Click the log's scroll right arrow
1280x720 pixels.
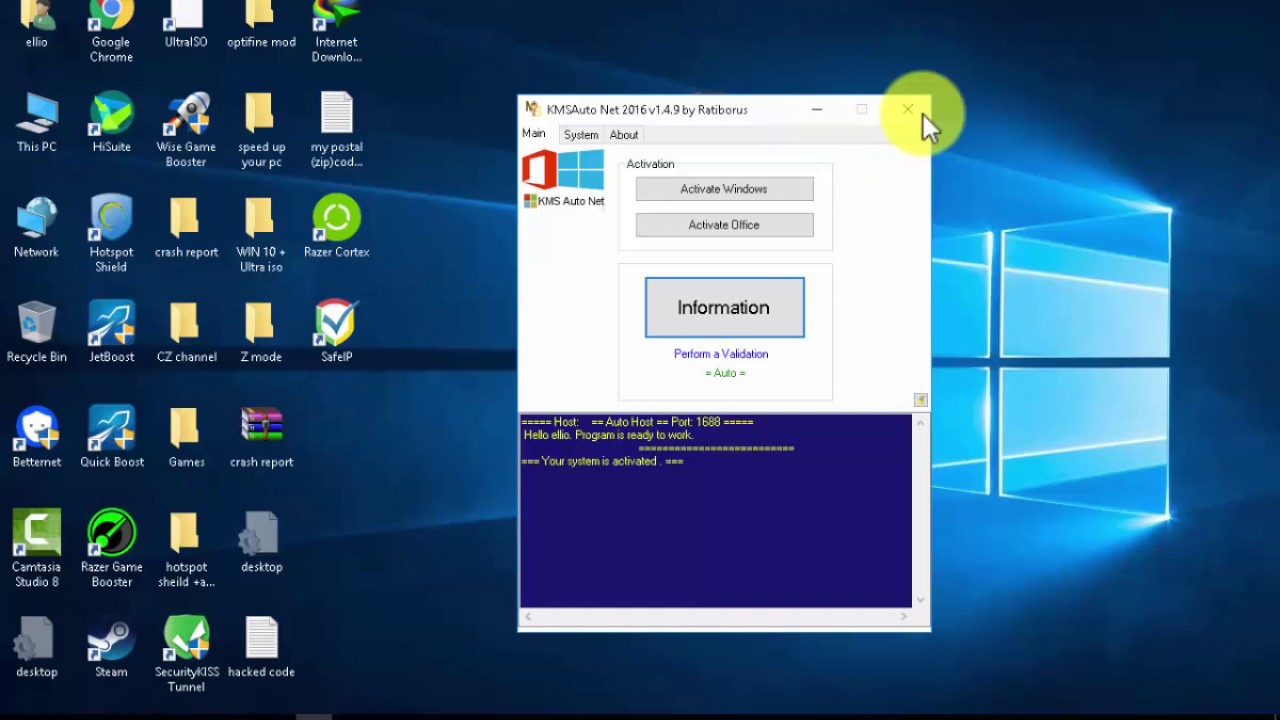904,617
